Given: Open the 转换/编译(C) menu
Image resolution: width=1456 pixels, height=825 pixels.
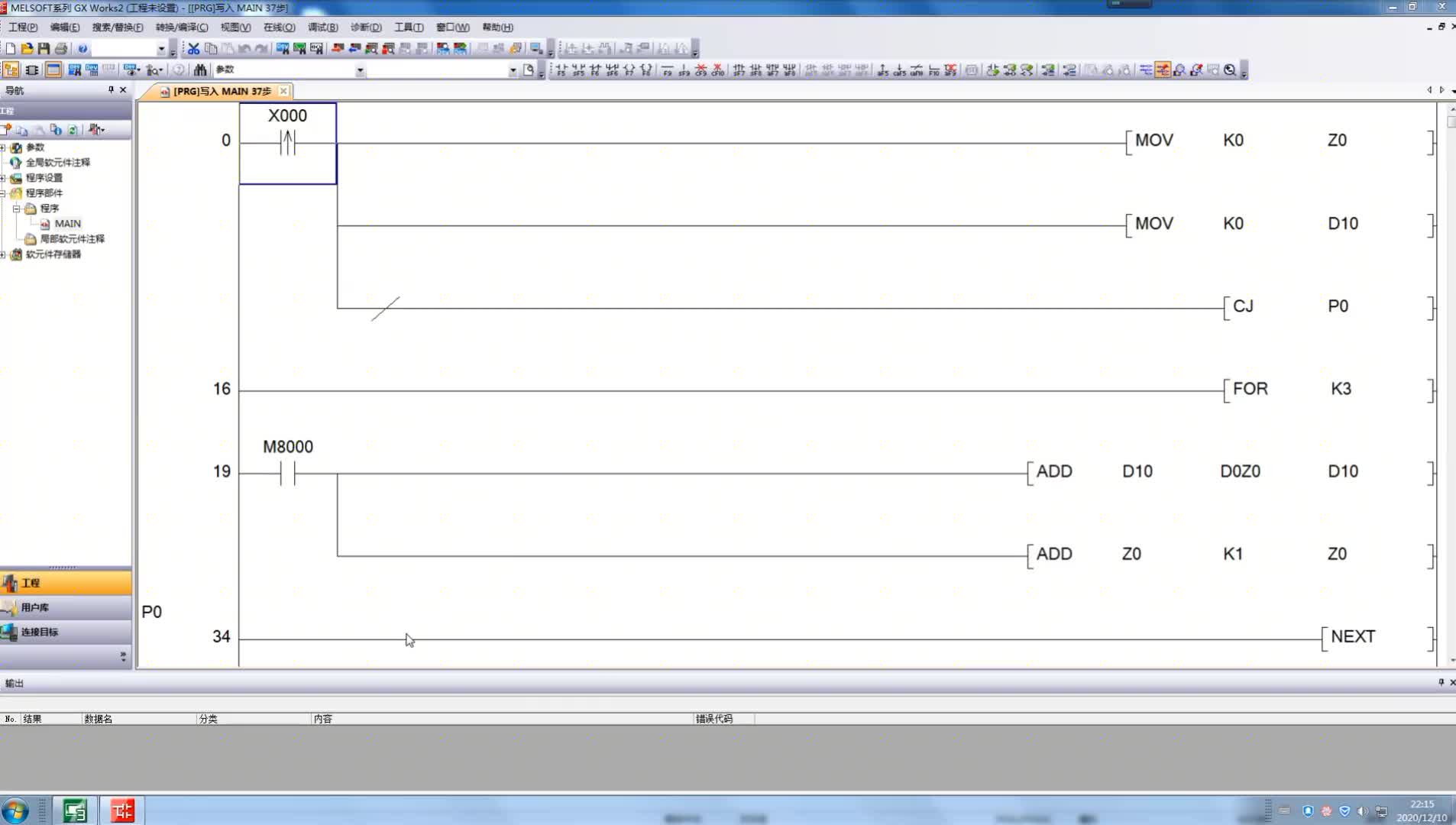Looking at the screenshot, I should coord(181,27).
